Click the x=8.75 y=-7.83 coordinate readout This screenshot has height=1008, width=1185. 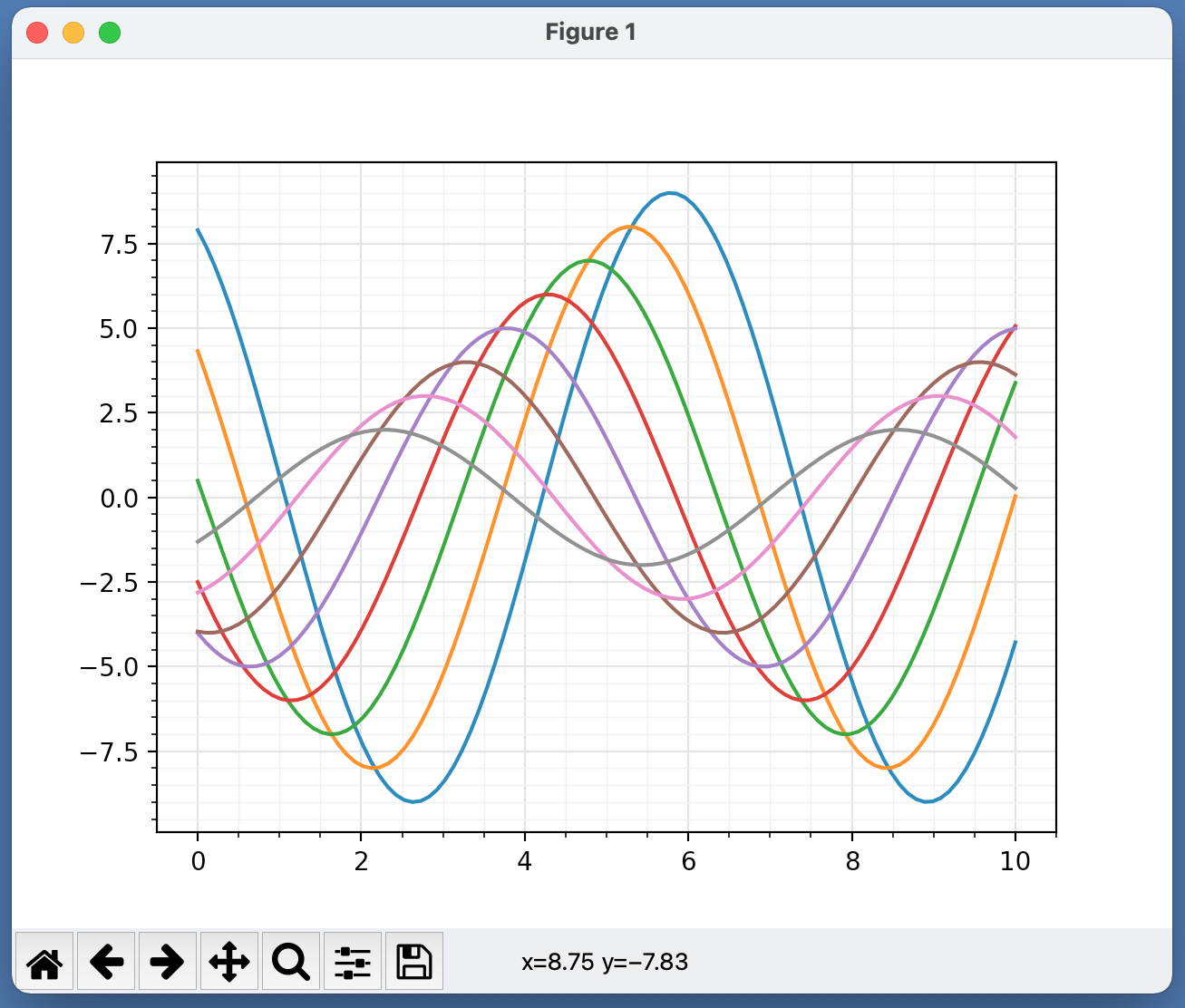point(604,962)
